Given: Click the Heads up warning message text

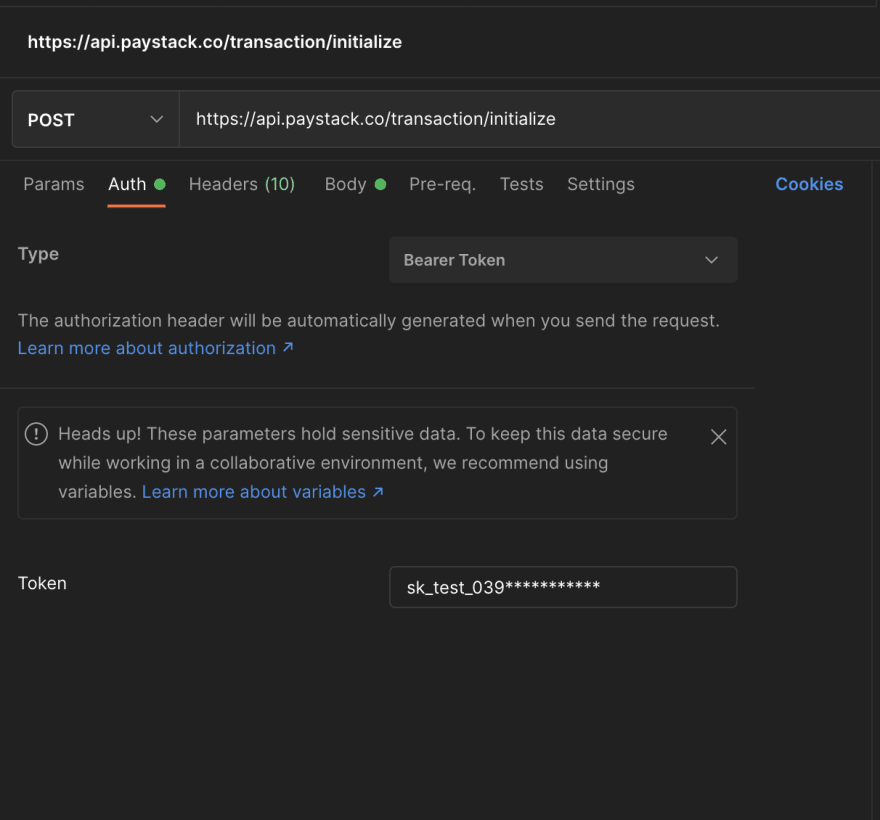Looking at the screenshot, I should pos(363,462).
